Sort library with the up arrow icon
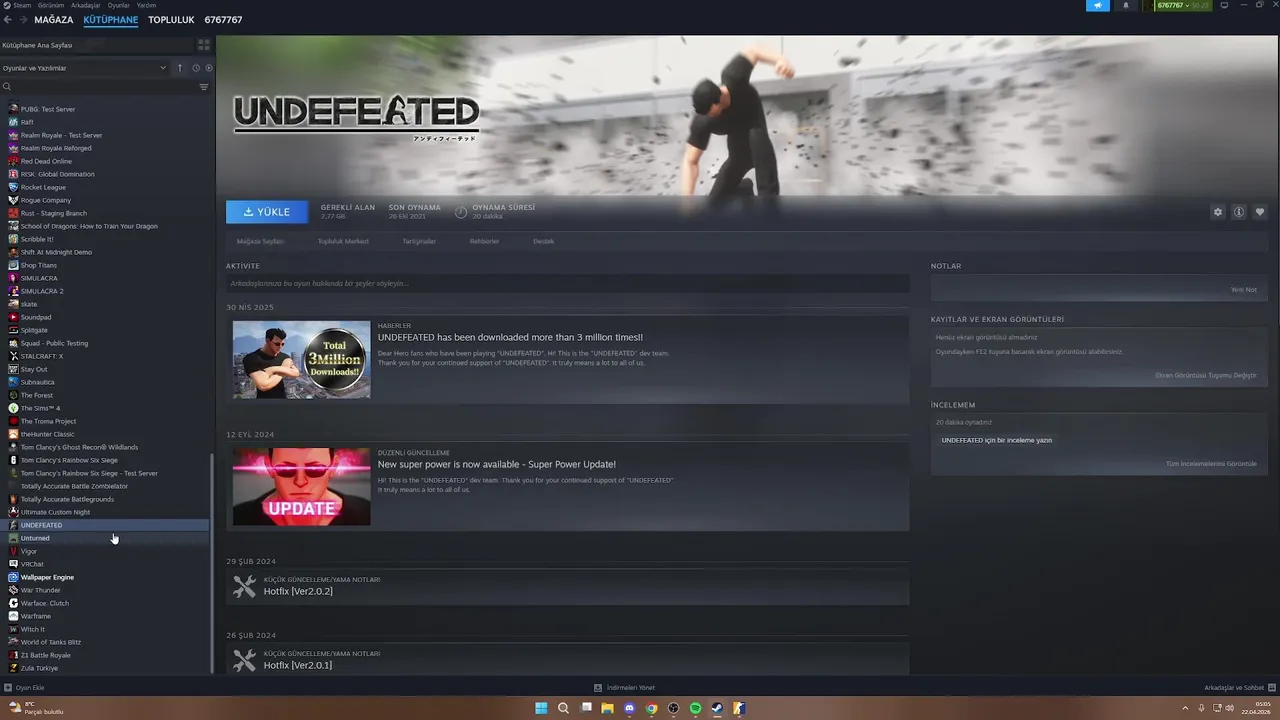1280x720 pixels. pos(180,68)
